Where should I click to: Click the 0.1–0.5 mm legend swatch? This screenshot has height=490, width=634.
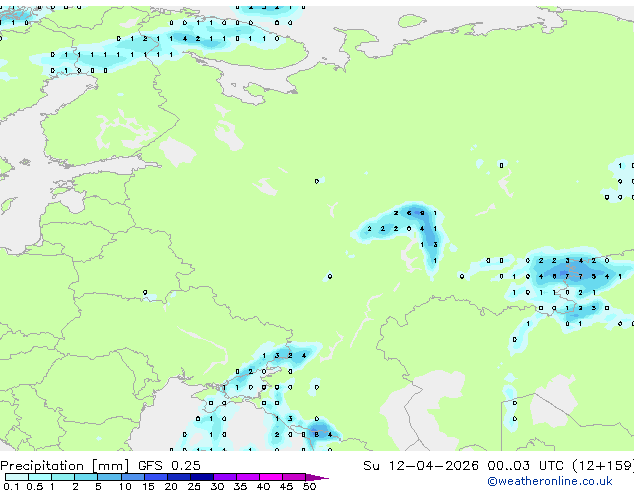point(17,477)
